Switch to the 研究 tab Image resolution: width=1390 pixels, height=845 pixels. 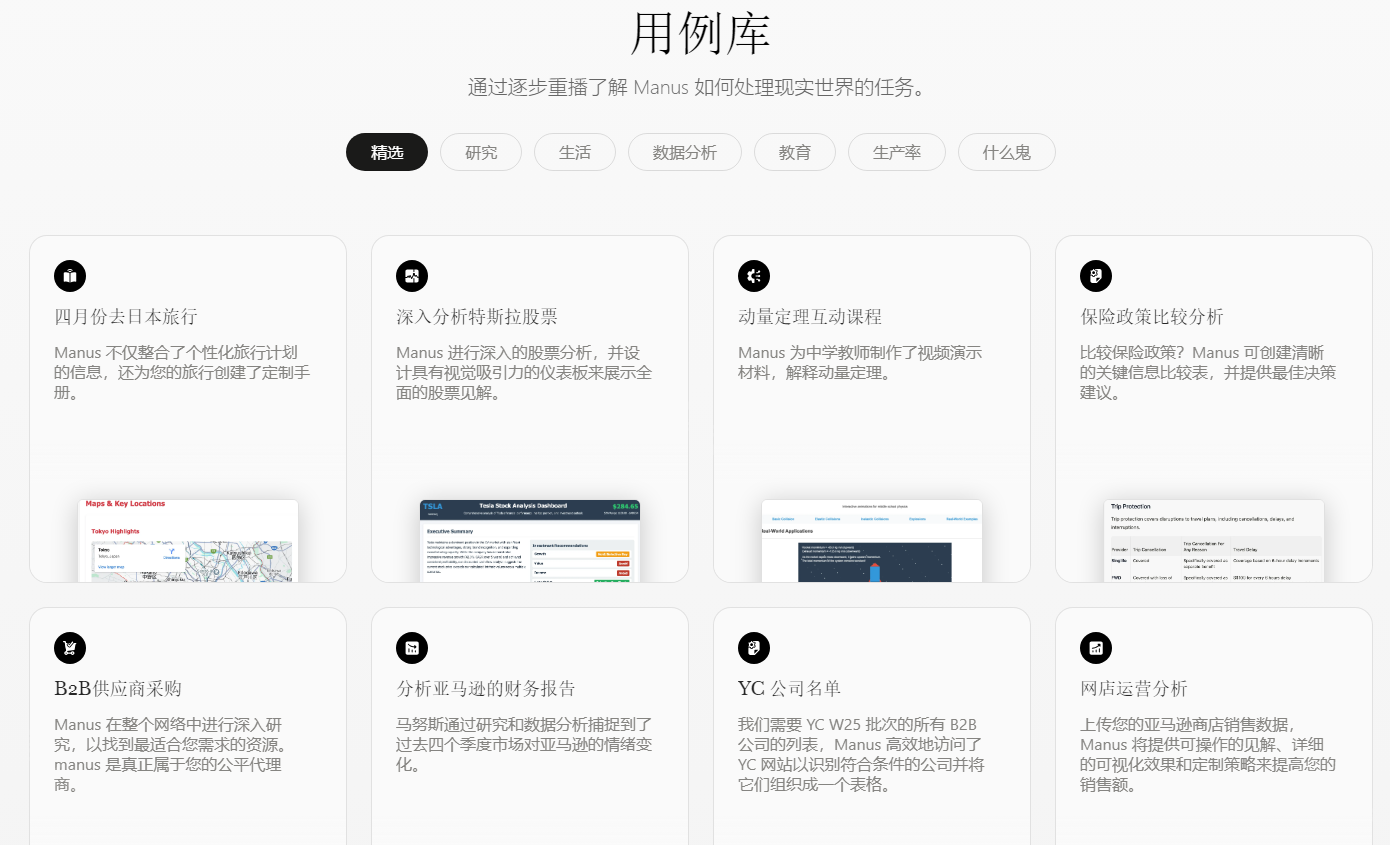point(481,152)
